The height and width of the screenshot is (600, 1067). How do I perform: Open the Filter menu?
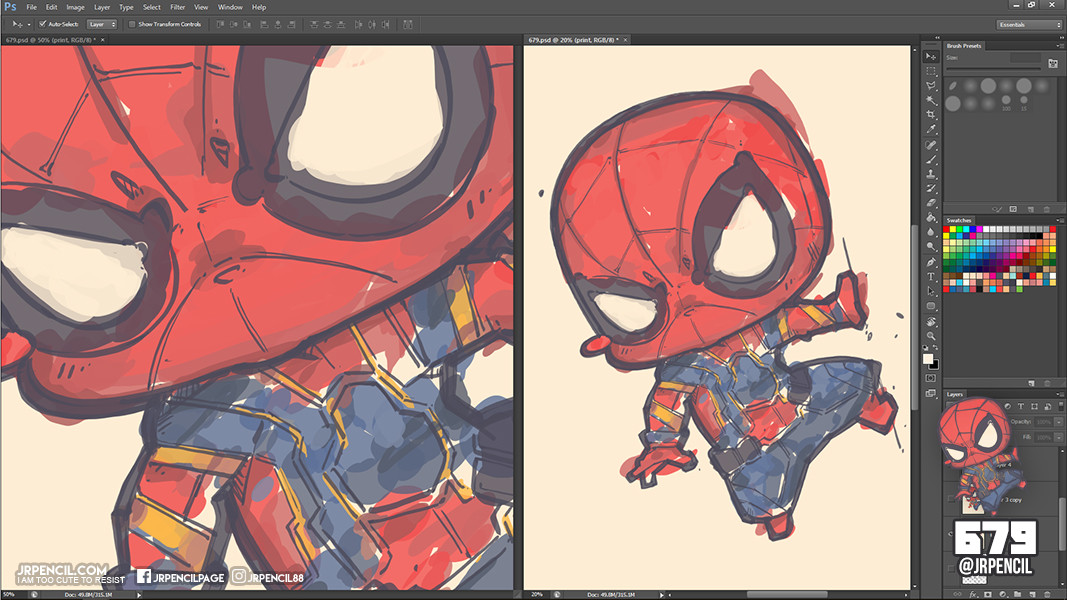pos(178,7)
